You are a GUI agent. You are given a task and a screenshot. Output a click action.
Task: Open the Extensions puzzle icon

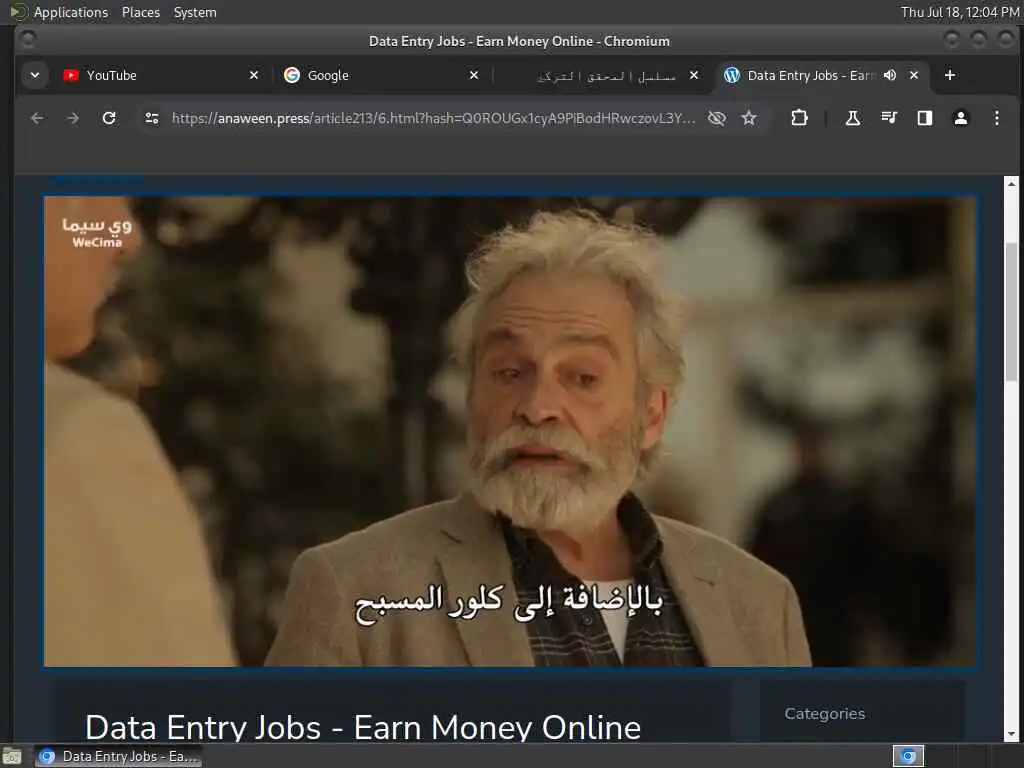pos(799,118)
